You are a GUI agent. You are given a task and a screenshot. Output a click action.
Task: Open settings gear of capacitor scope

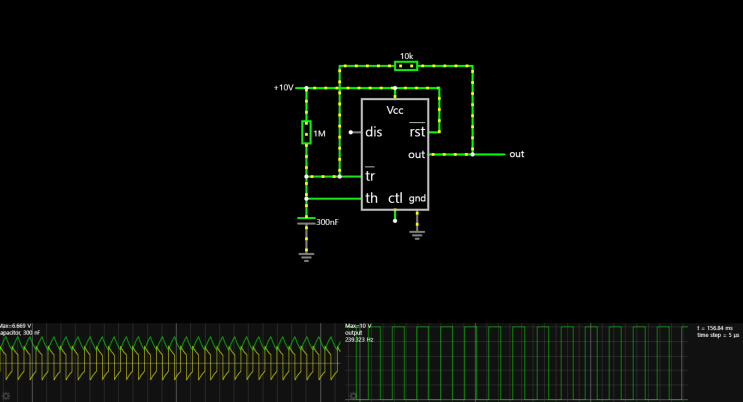pos(5,396)
